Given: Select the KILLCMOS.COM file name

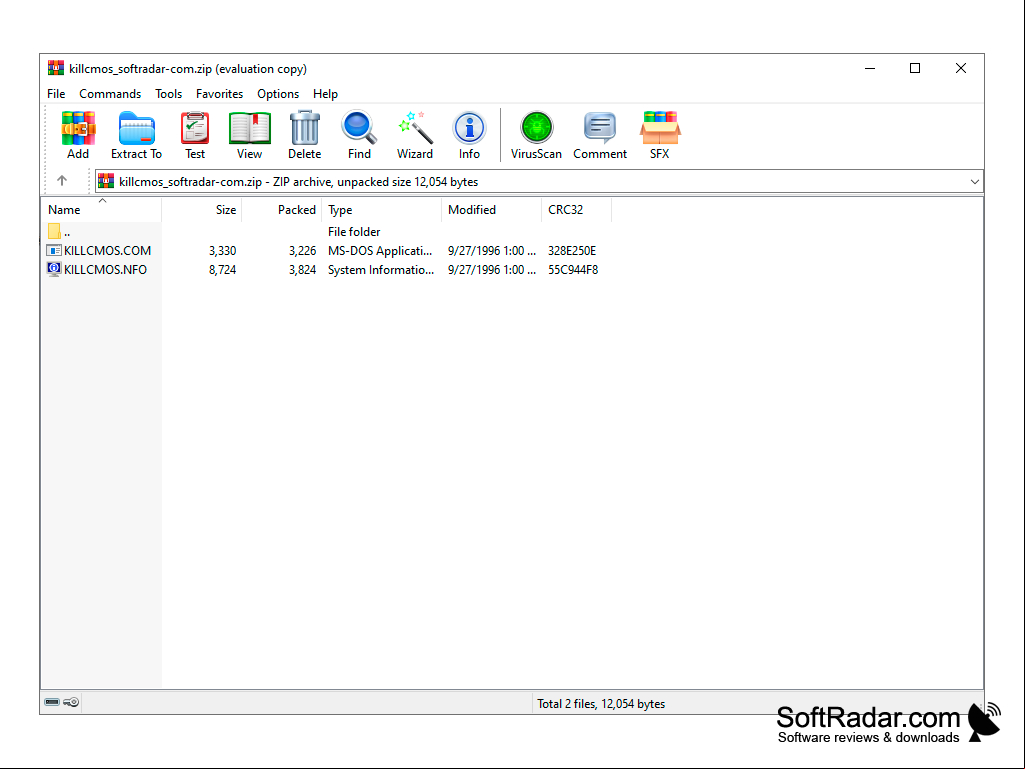Looking at the screenshot, I should pos(107,250).
